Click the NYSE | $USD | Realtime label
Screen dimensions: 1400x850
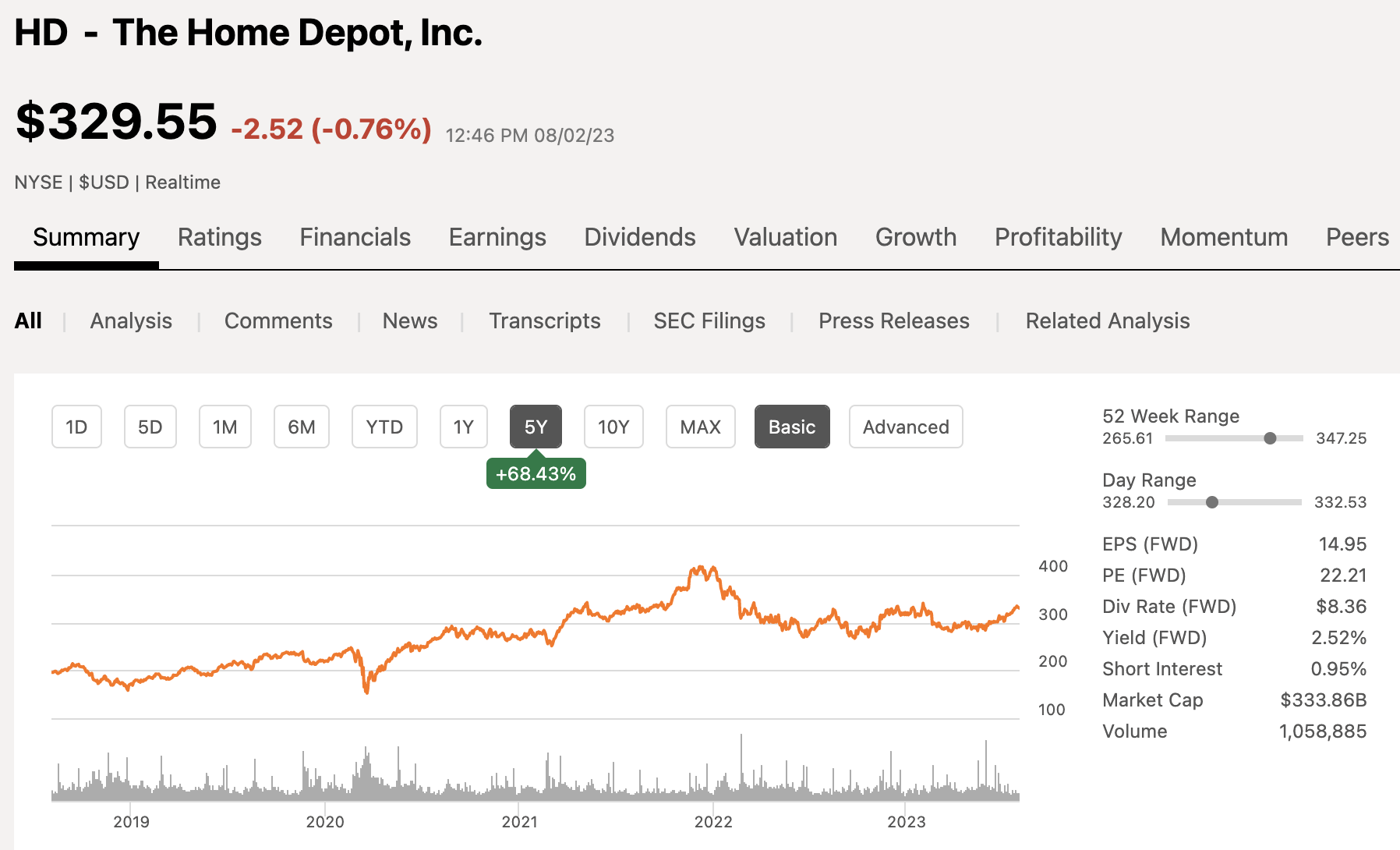tap(118, 182)
